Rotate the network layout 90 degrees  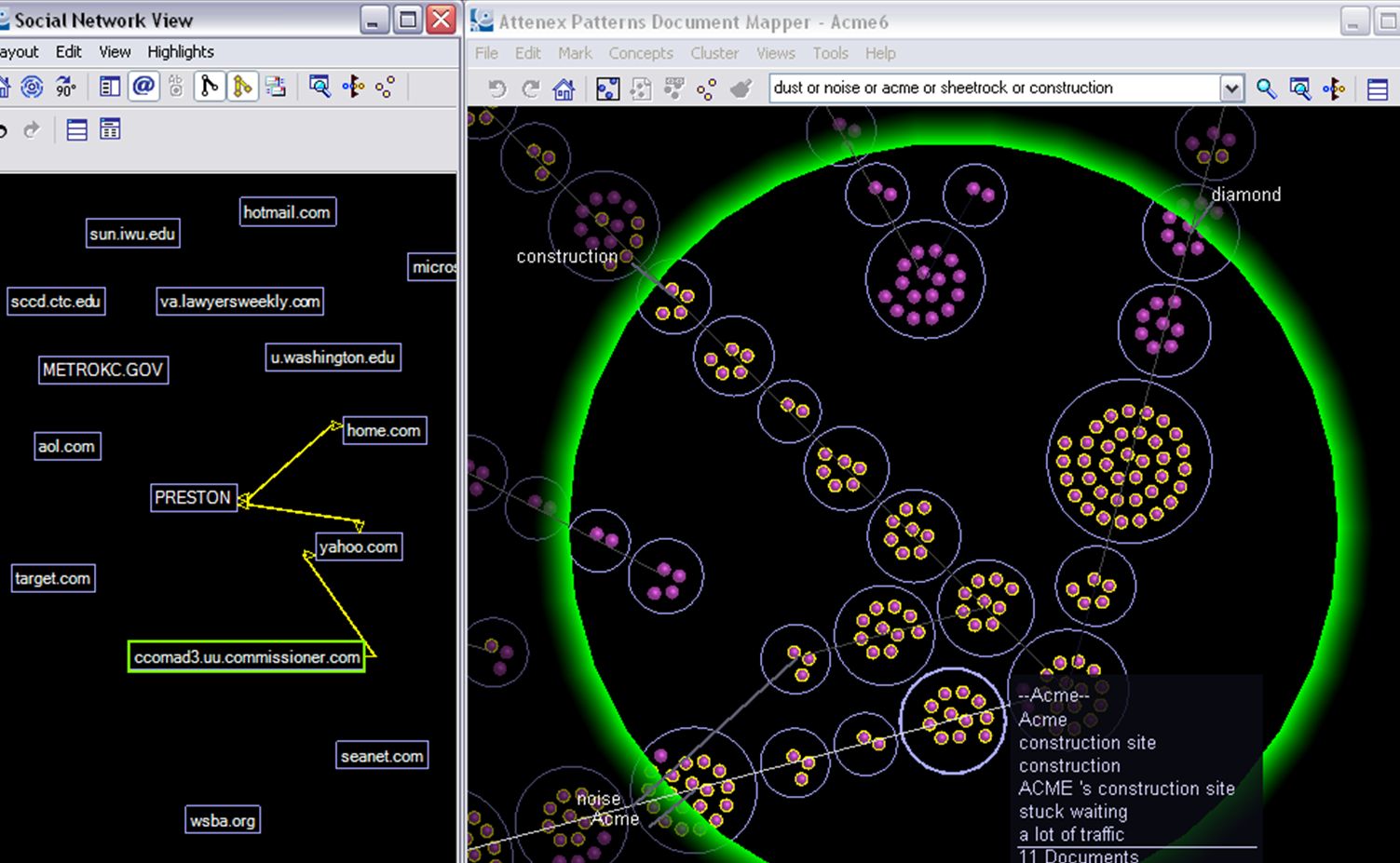pyautogui.click(x=65, y=88)
